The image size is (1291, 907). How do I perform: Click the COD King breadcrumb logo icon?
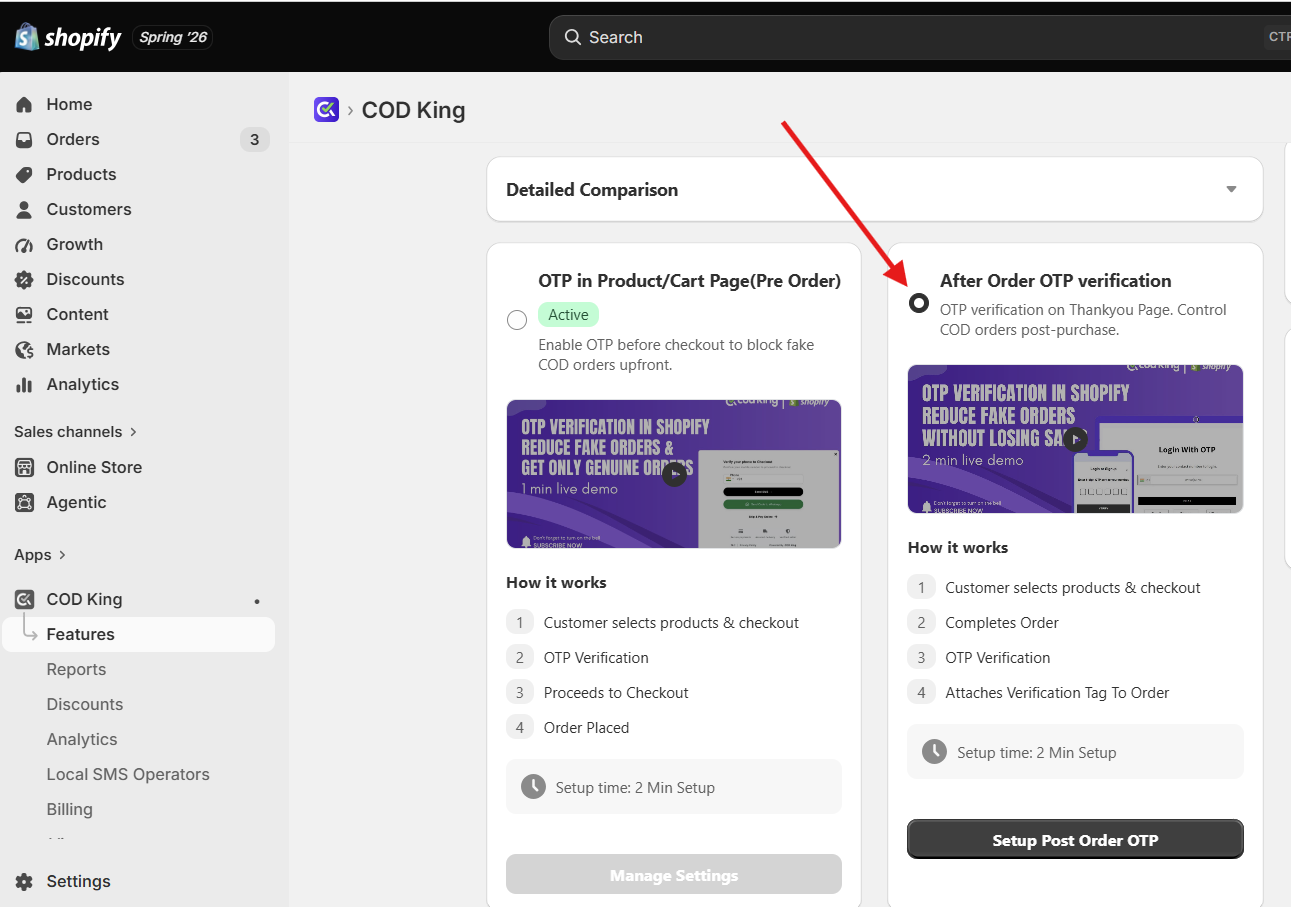click(x=327, y=109)
